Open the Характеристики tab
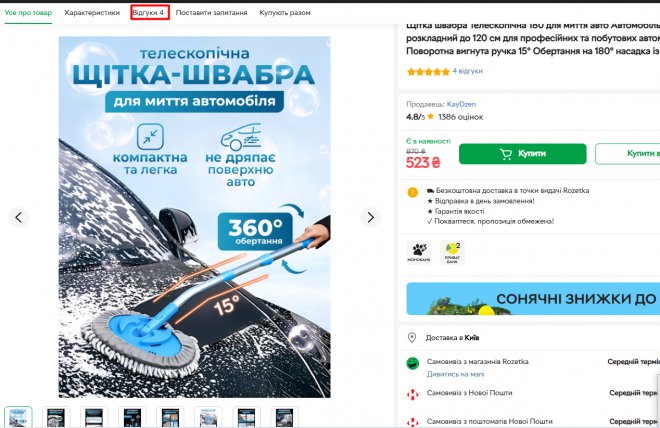The image size is (660, 428). click(92, 13)
